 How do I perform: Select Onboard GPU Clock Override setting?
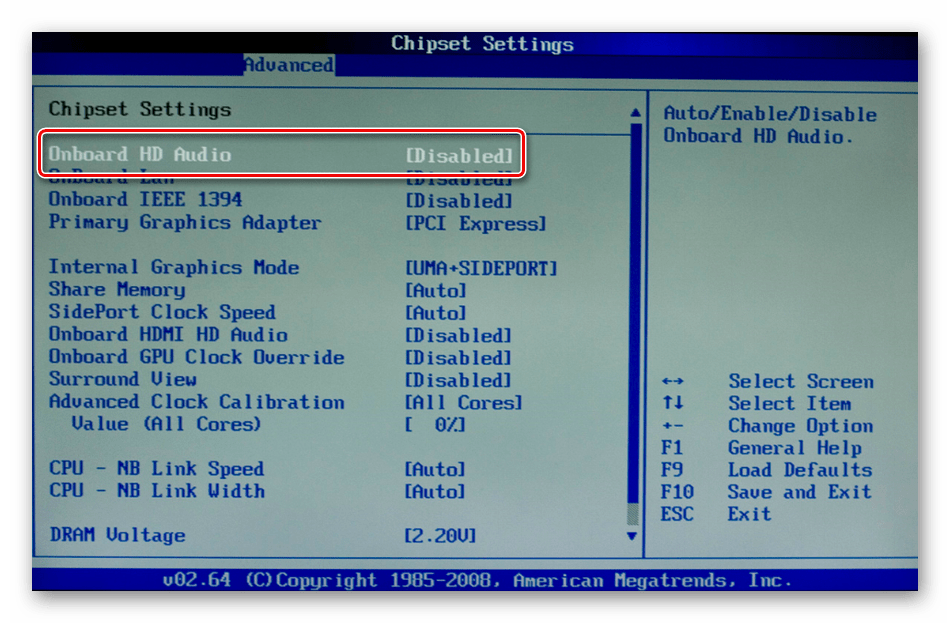[196, 357]
